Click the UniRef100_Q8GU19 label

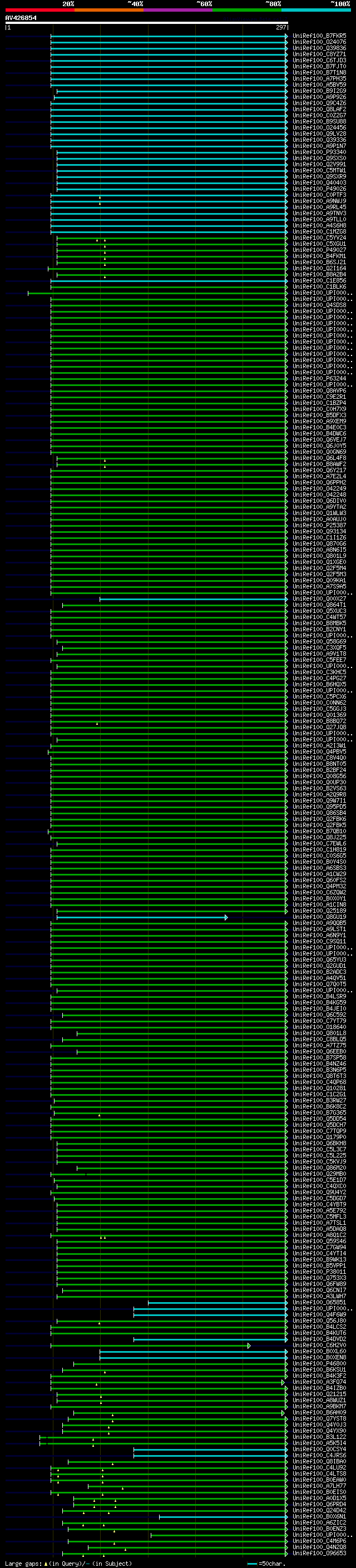pos(319,917)
